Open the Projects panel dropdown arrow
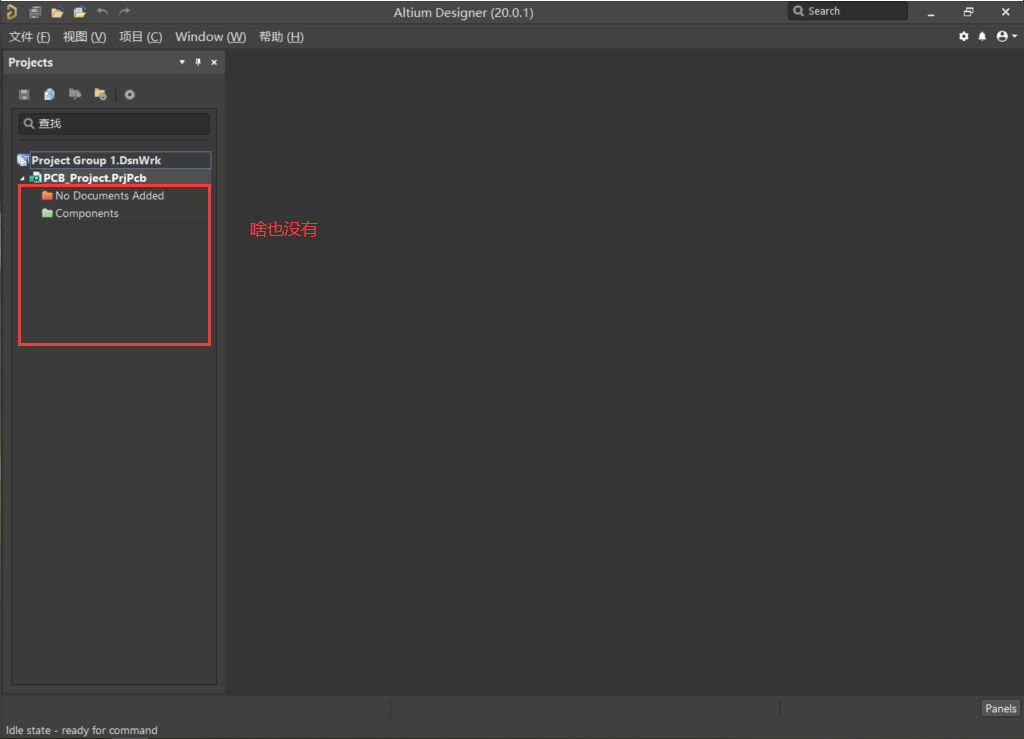Image resolution: width=1024 pixels, height=739 pixels. 182,62
